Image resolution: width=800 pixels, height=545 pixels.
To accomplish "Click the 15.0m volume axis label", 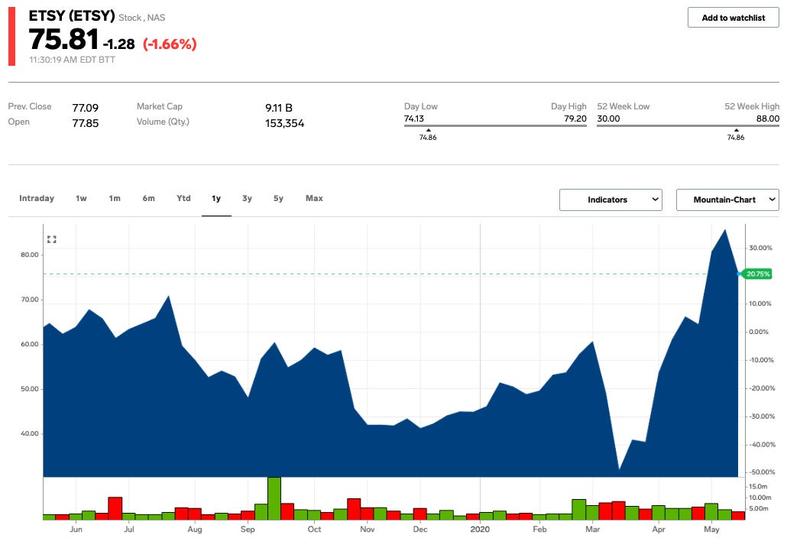I will pos(758,486).
